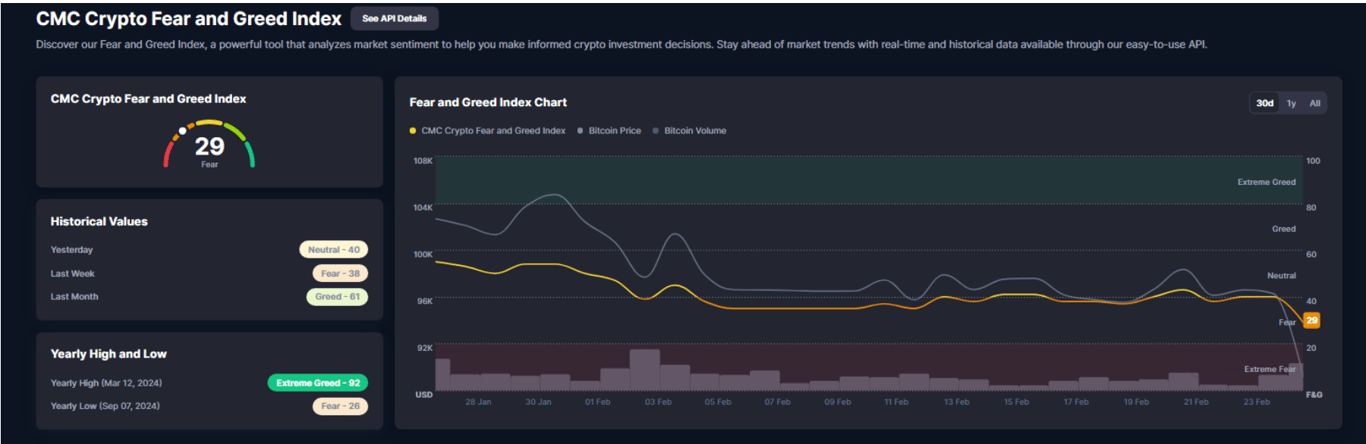Click the tall volume bar near 03 Feb
The image size is (1366, 444).
pos(644,369)
